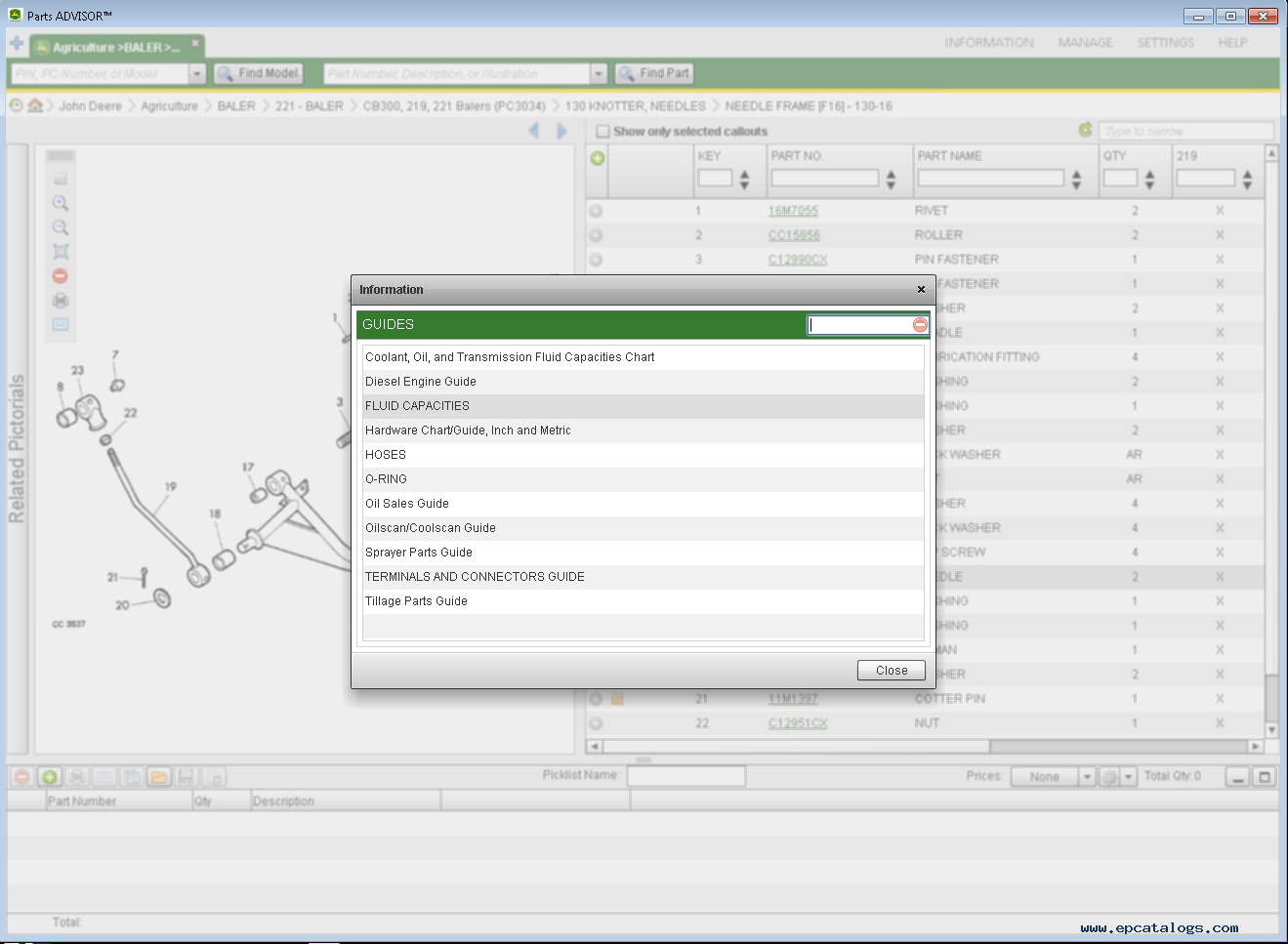Toggle Show only selected callouts checkbox
The width and height of the screenshot is (1288, 944).
(x=602, y=131)
